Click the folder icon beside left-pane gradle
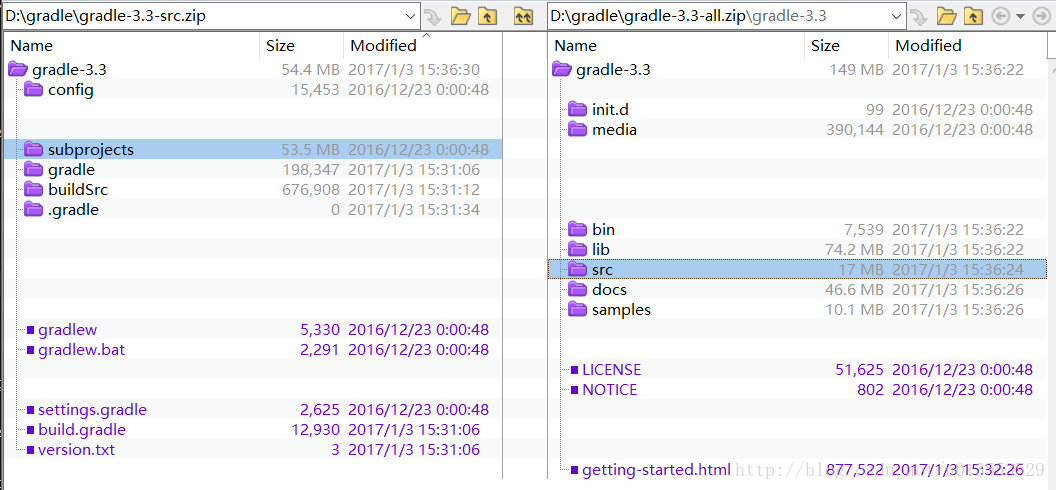Viewport: 1056px width, 490px height. tap(34, 170)
